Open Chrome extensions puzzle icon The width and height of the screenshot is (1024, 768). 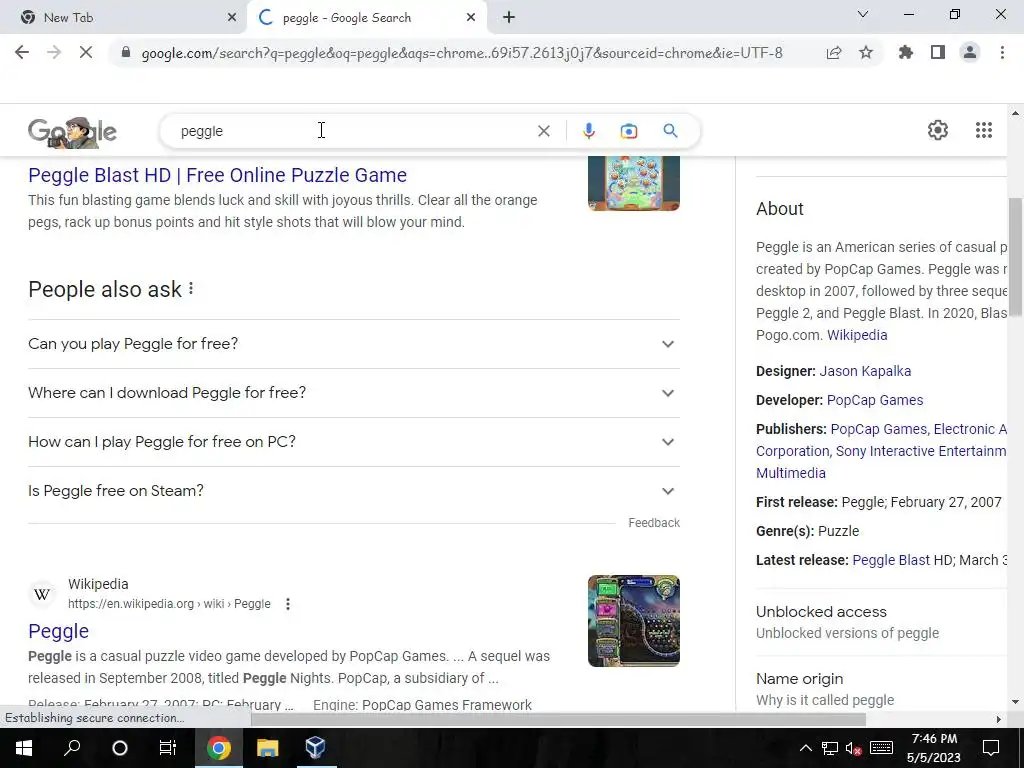(906, 53)
